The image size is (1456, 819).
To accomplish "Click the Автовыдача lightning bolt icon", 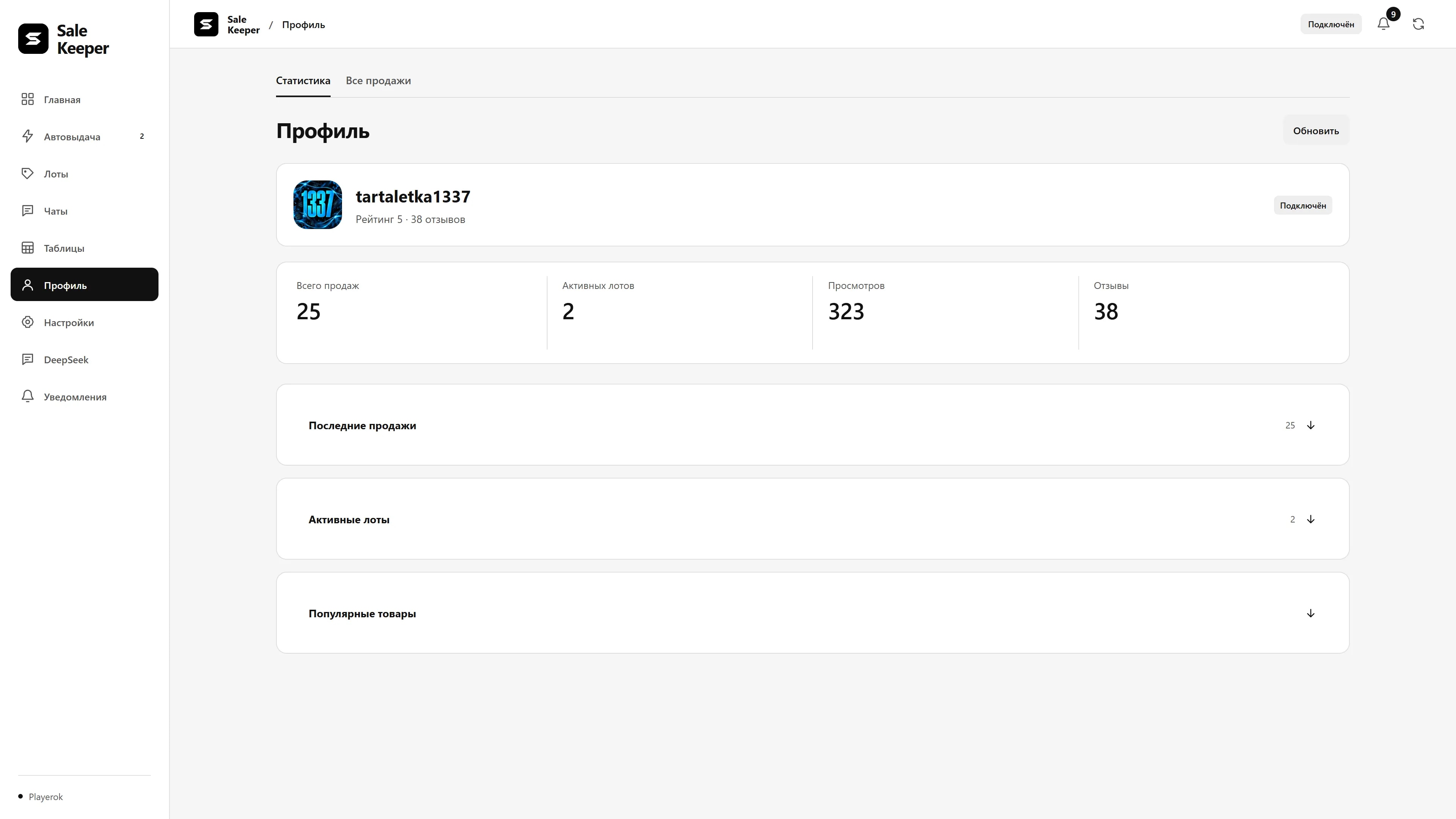I will (x=27, y=136).
